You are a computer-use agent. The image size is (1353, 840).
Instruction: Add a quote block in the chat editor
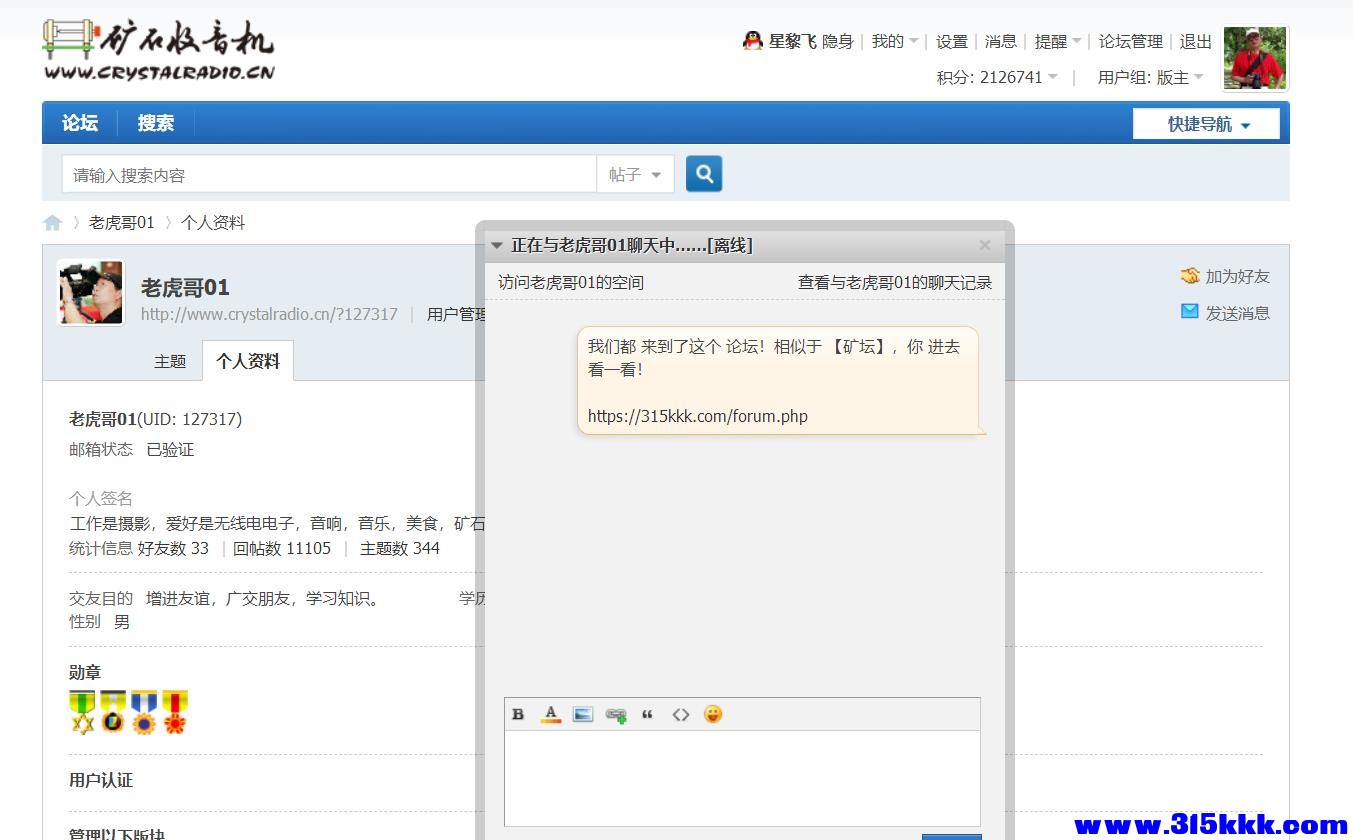click(648, 714)
